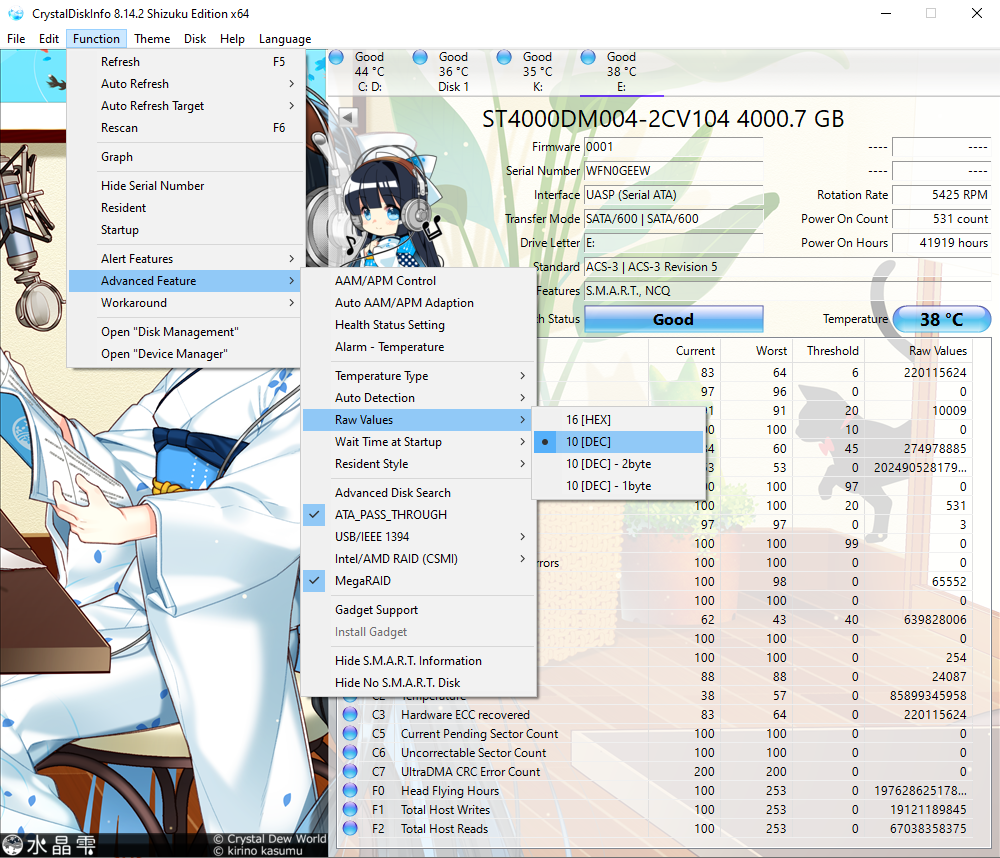The image size is (1000, 858).
Task: Toggle the ATA_PASS_THROUGH option
Action: tap(390, 515)
